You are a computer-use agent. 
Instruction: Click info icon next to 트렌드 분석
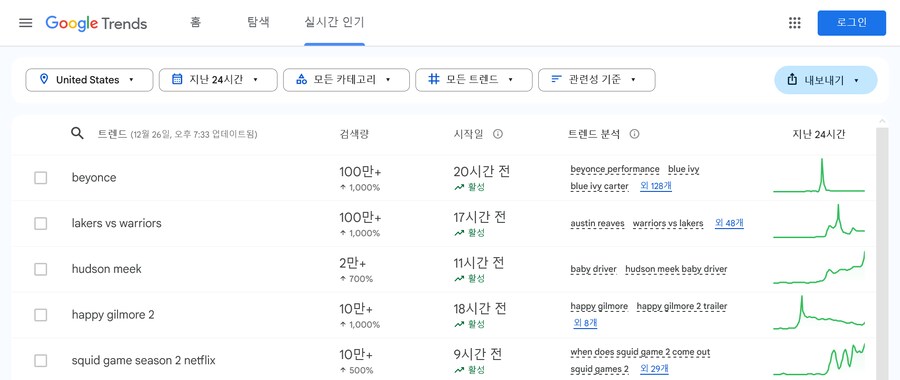tap(634, 134)
